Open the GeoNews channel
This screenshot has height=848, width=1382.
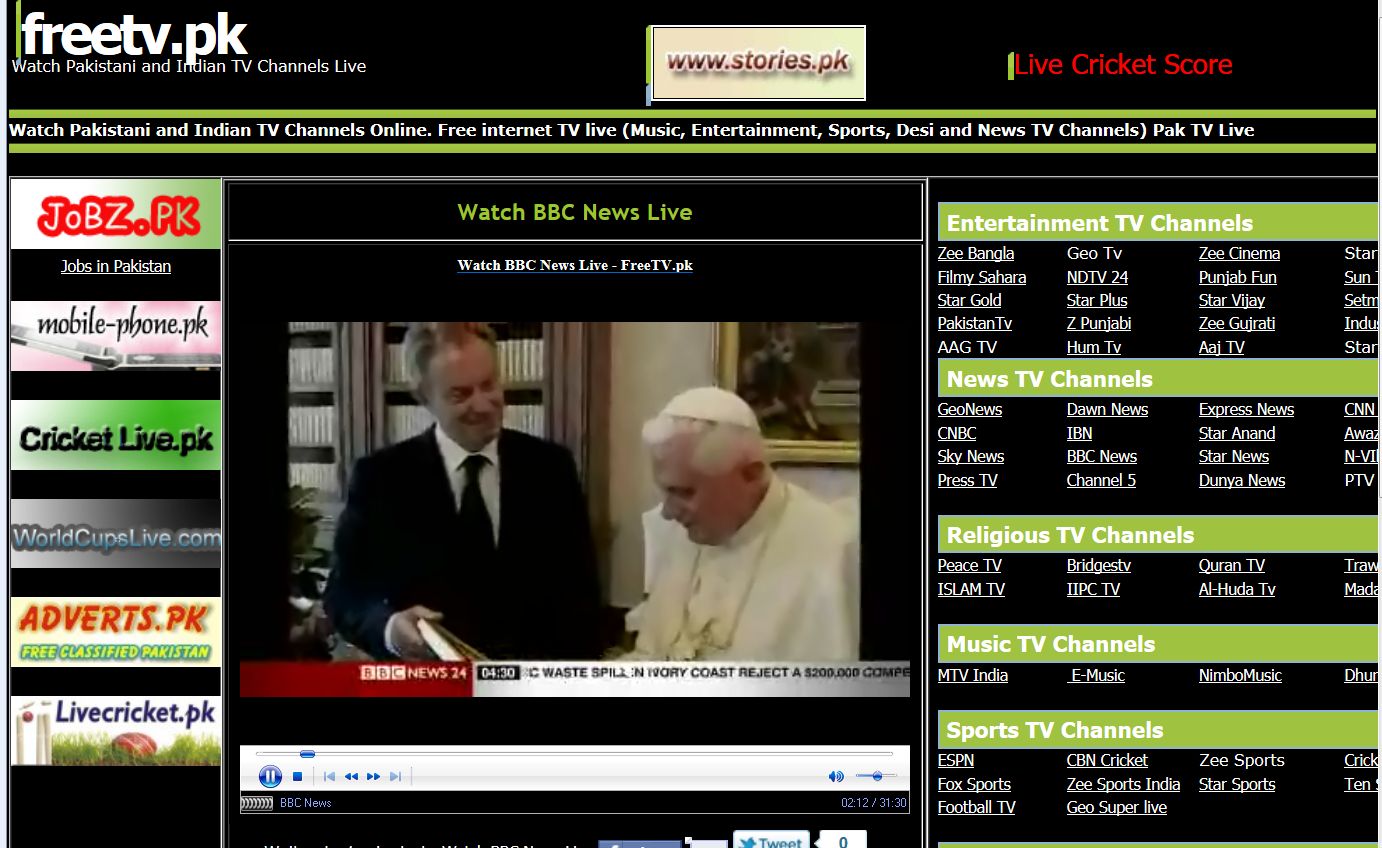970,409
